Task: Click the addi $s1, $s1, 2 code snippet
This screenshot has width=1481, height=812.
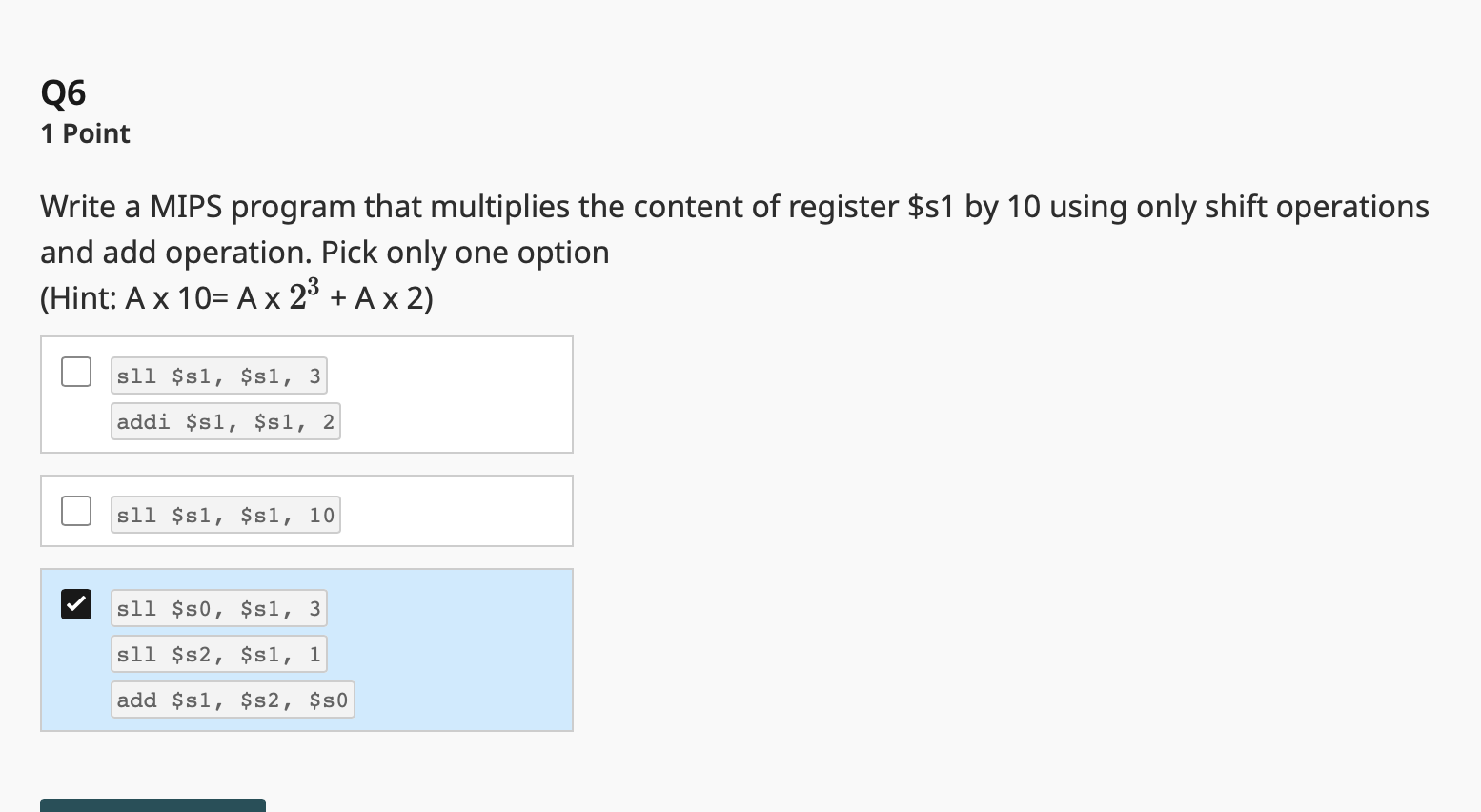Action: tap(225, 421)
